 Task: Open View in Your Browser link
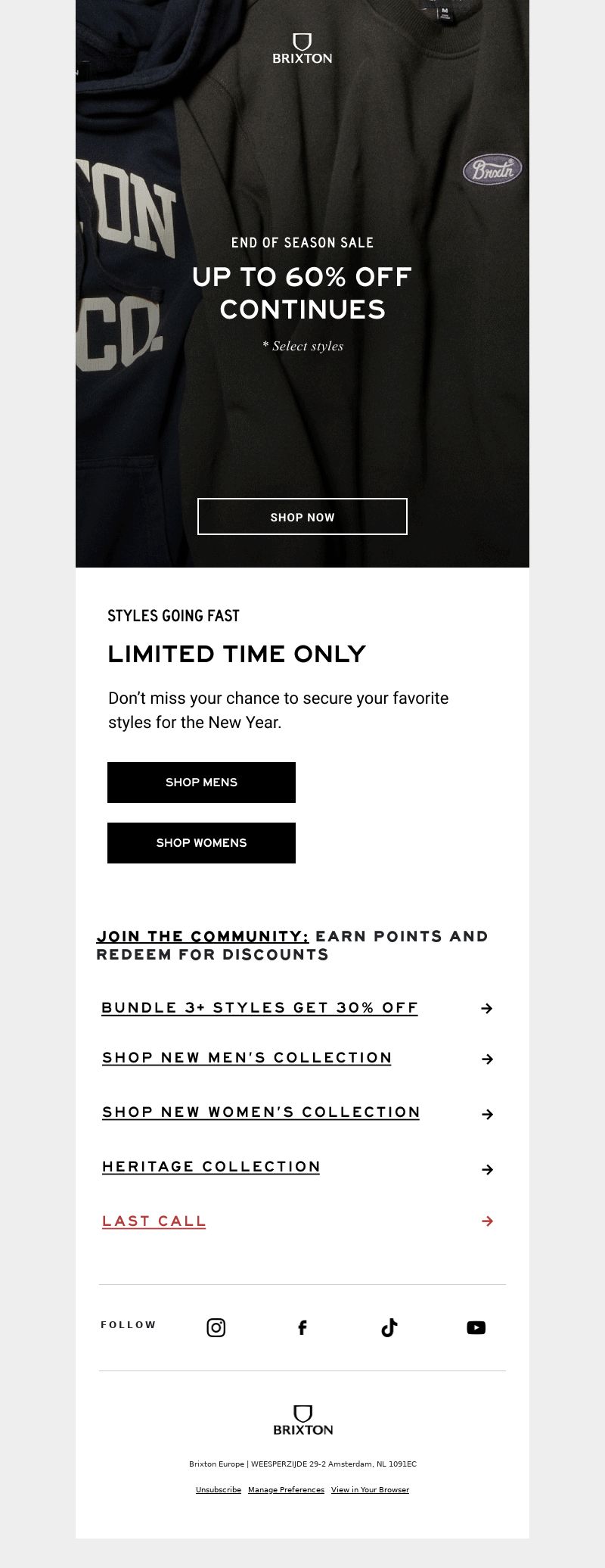[370, 1489]
